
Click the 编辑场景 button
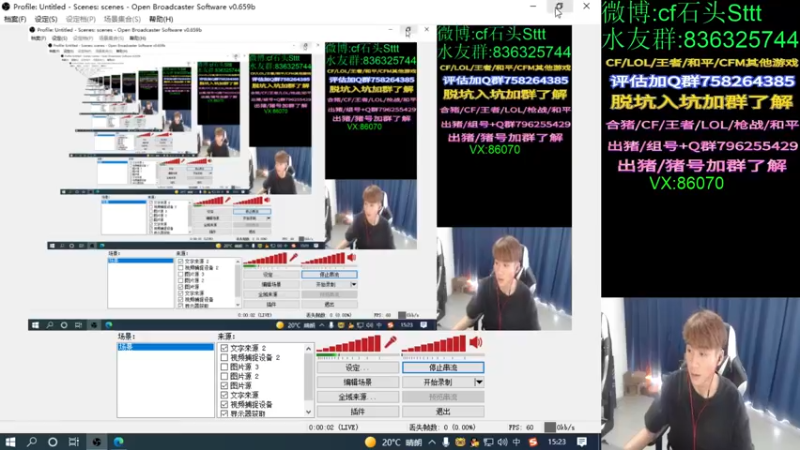click(358, 382)
